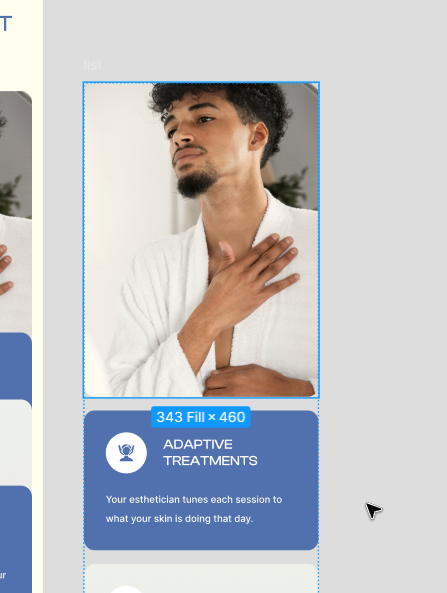The image size is (447, 593).
Task: Click the facial treatment icon in white circle
Action: pyautogui.click(x=126, y=453)
